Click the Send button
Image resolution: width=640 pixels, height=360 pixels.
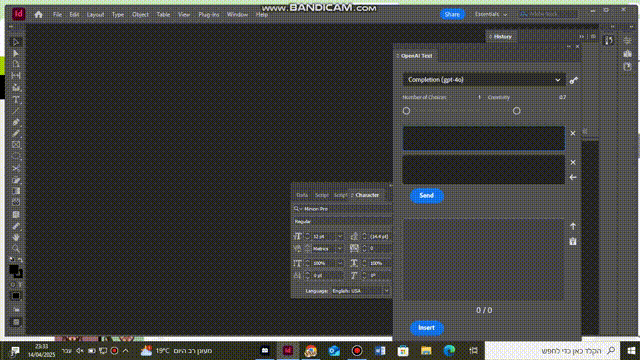(x=427, y=196)
